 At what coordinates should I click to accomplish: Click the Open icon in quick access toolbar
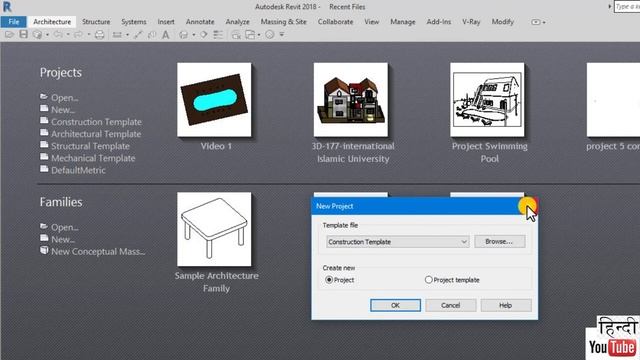(9, 35)
